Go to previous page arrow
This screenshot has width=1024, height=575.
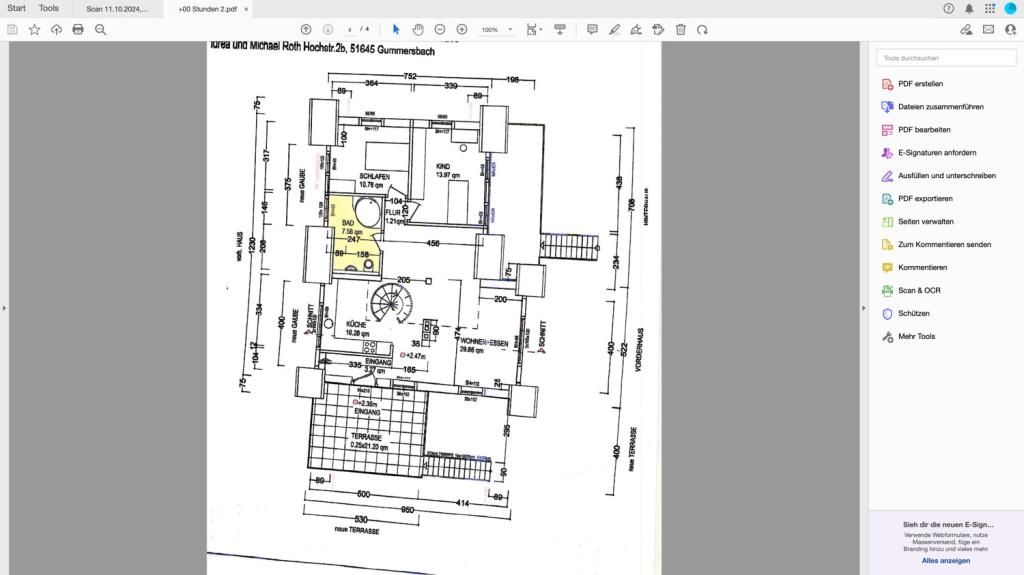(x=306, y=29)
